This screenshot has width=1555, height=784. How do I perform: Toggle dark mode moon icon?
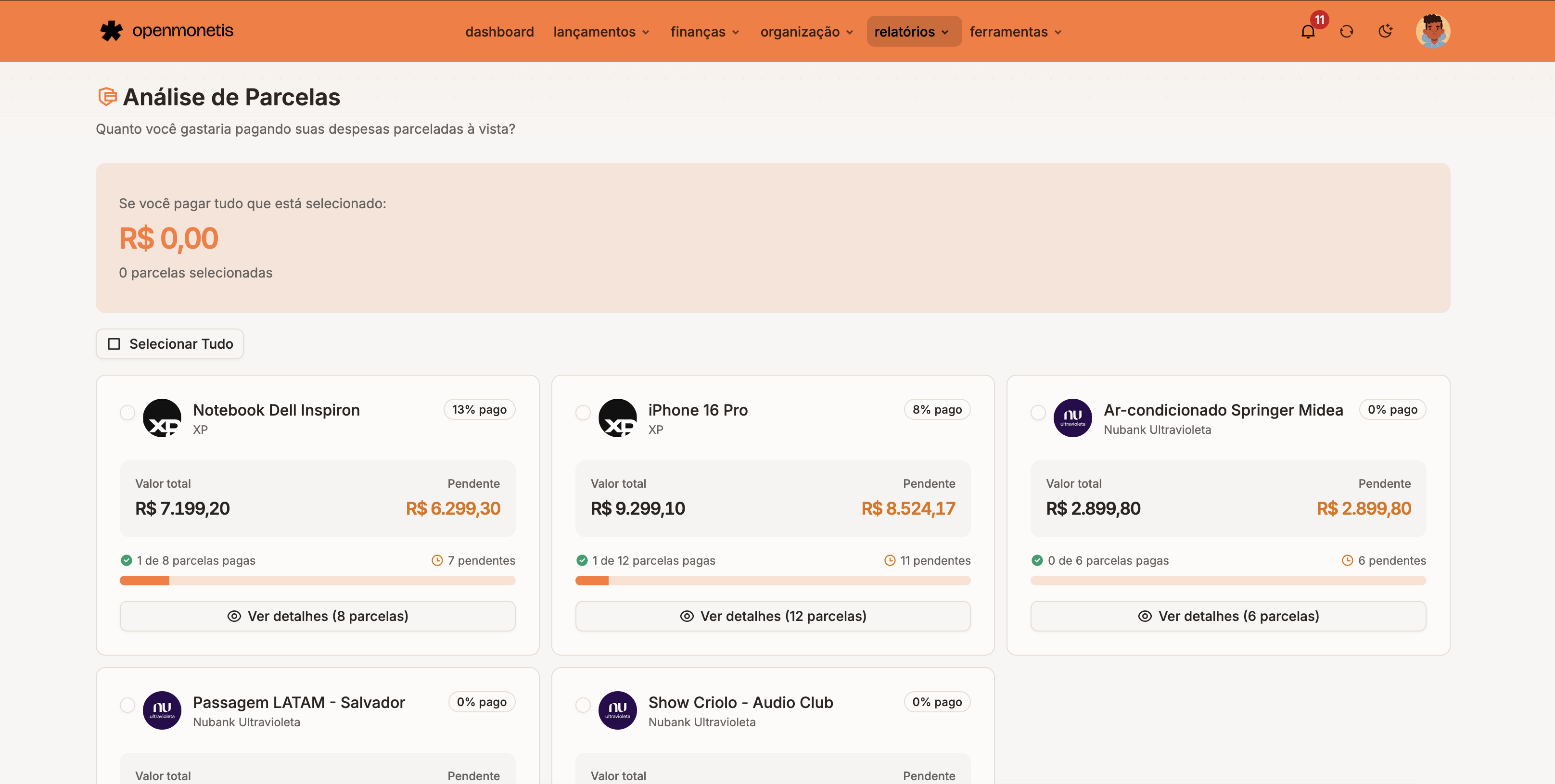point(1385,31)
